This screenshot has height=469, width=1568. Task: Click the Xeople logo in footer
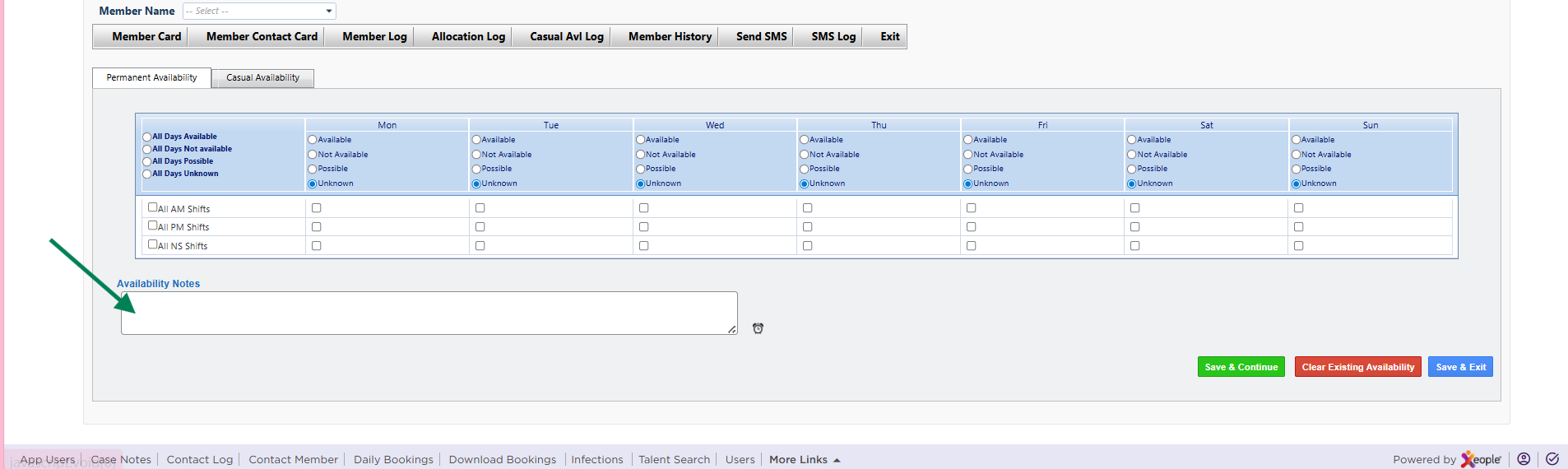coord(1481,459)
